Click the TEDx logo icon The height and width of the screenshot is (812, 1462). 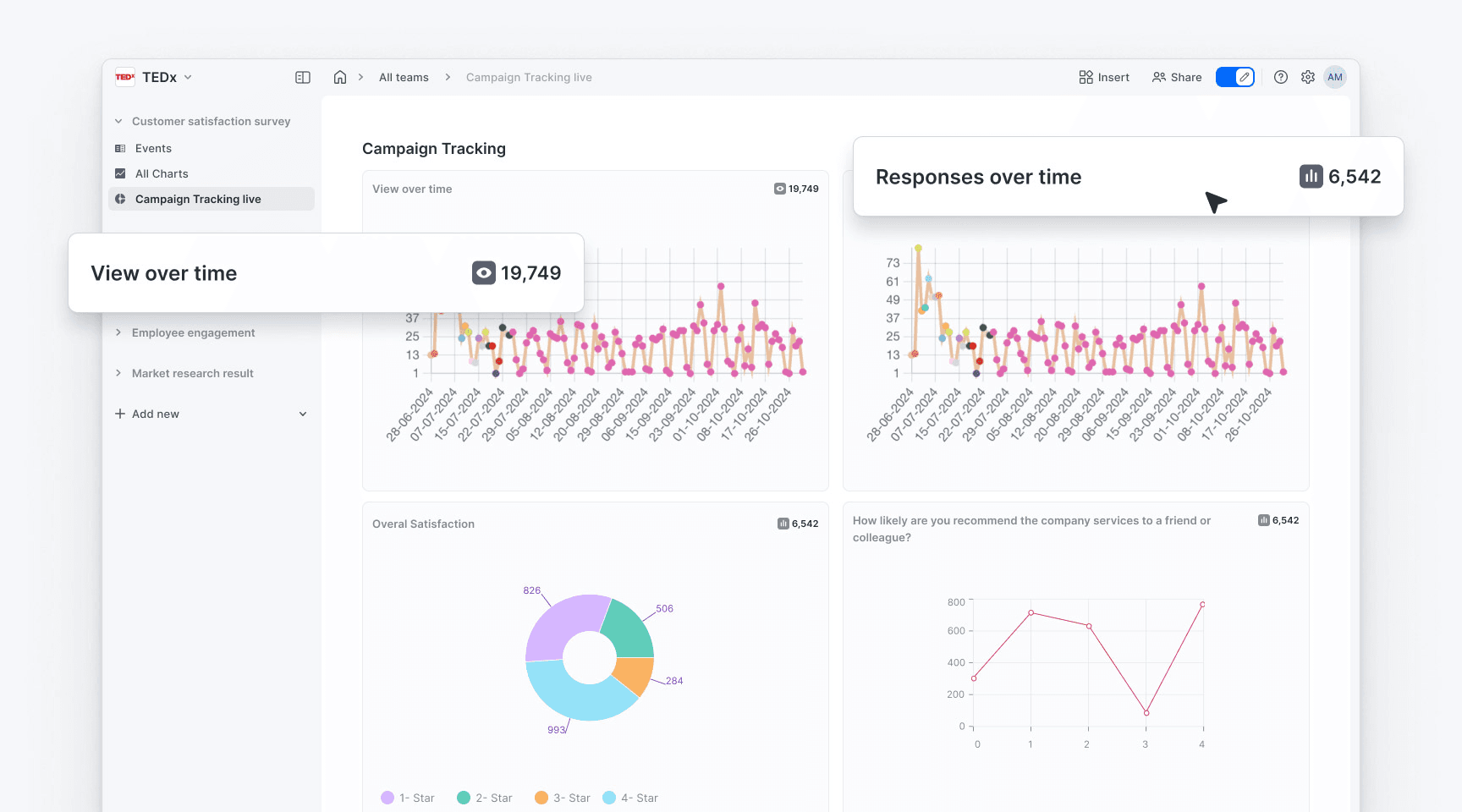[125, 77]
